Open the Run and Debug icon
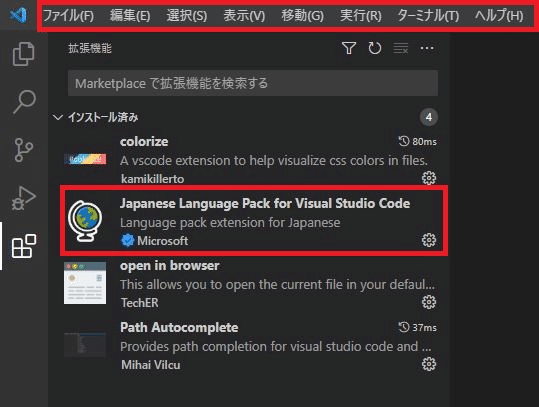 24,198
